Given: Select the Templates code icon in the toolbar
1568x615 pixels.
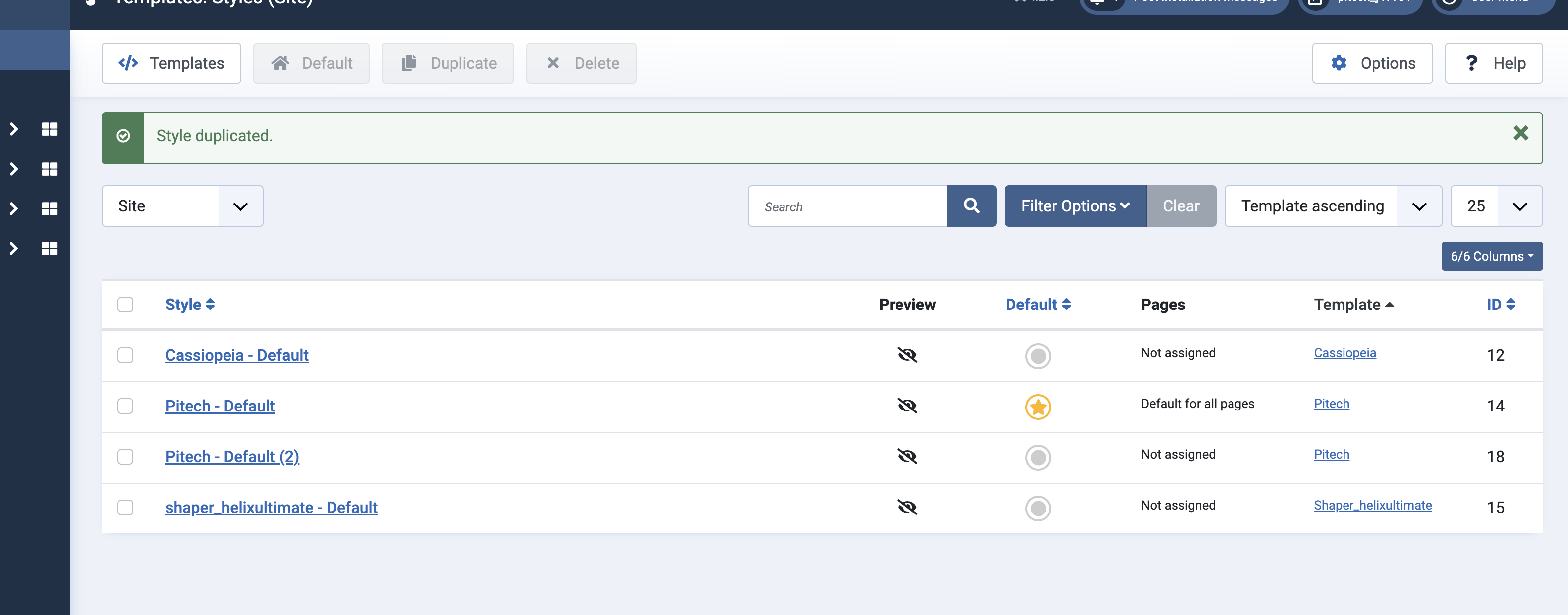Looking at the screenshot, I should tap(128, 63).
